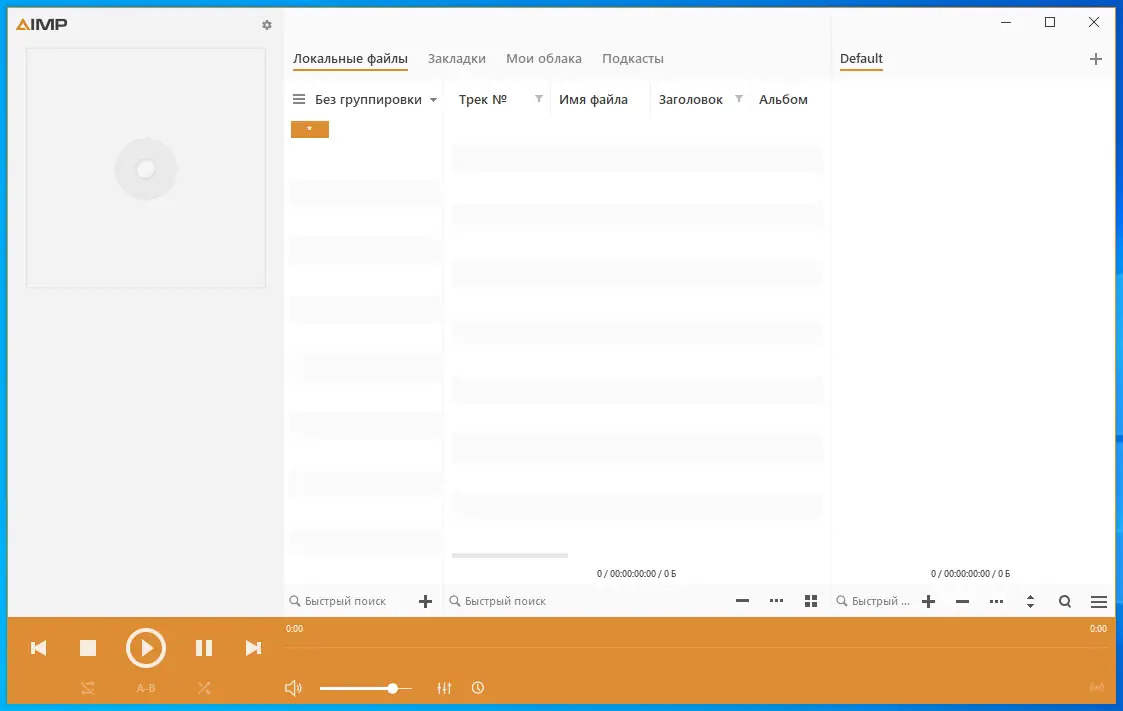Add a new playlist with plus
Viewport: 1123px width, 711px height.
[x=1095, y=59]
